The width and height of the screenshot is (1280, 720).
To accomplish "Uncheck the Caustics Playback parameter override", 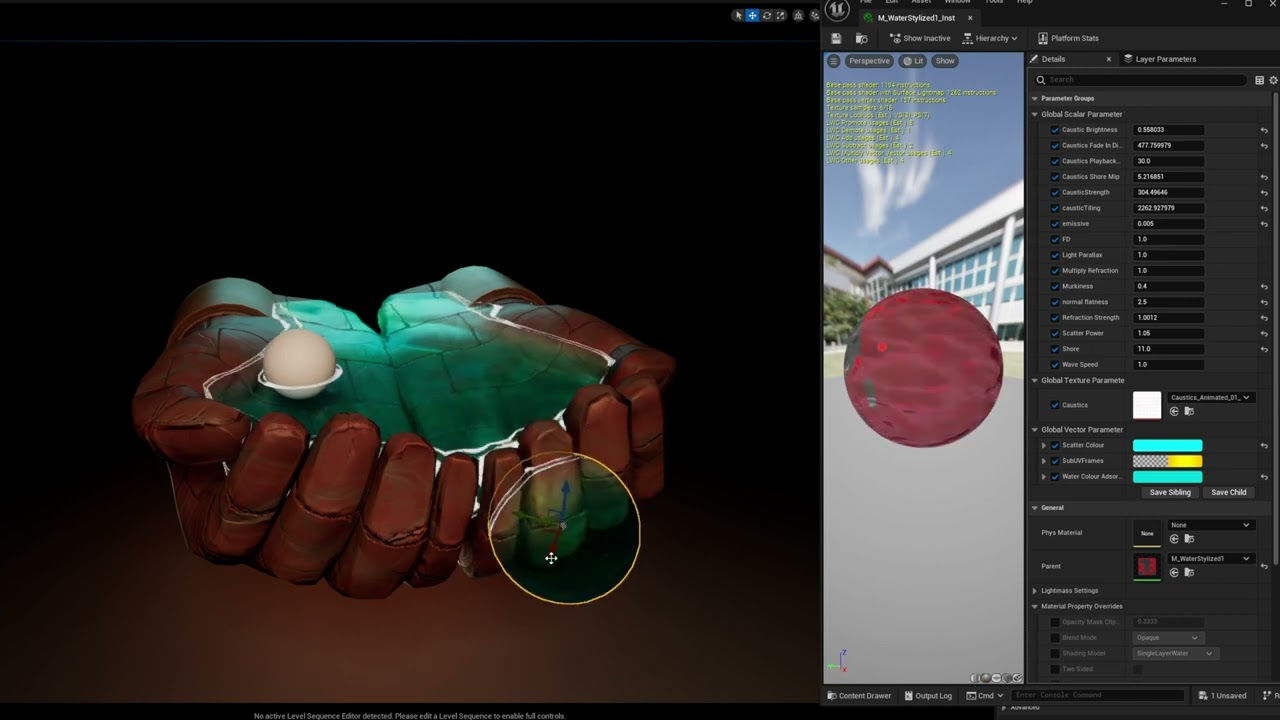I will (1054, 161).
